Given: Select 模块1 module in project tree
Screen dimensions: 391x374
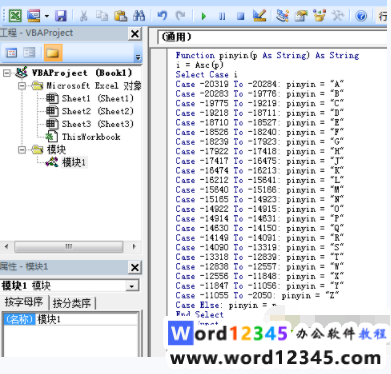Looking at the screenshot, I should click(74, 162).
